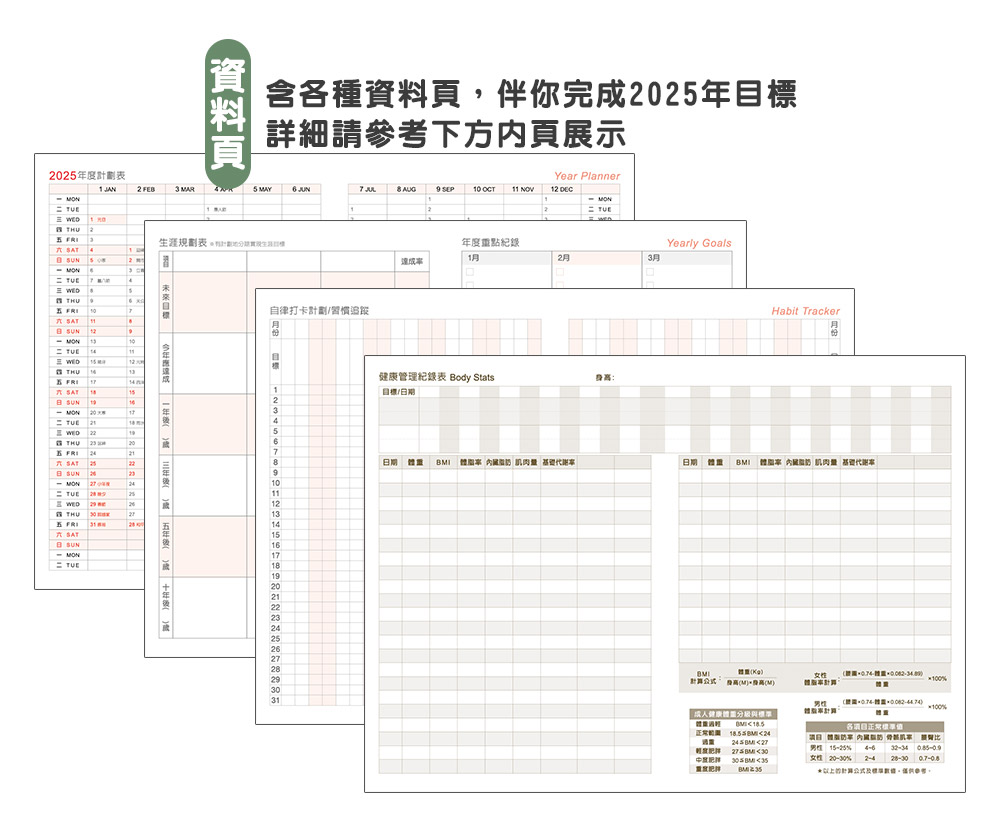Click the 目標/日期 row label
This screenshot has width=1000, height=821.
399,392
